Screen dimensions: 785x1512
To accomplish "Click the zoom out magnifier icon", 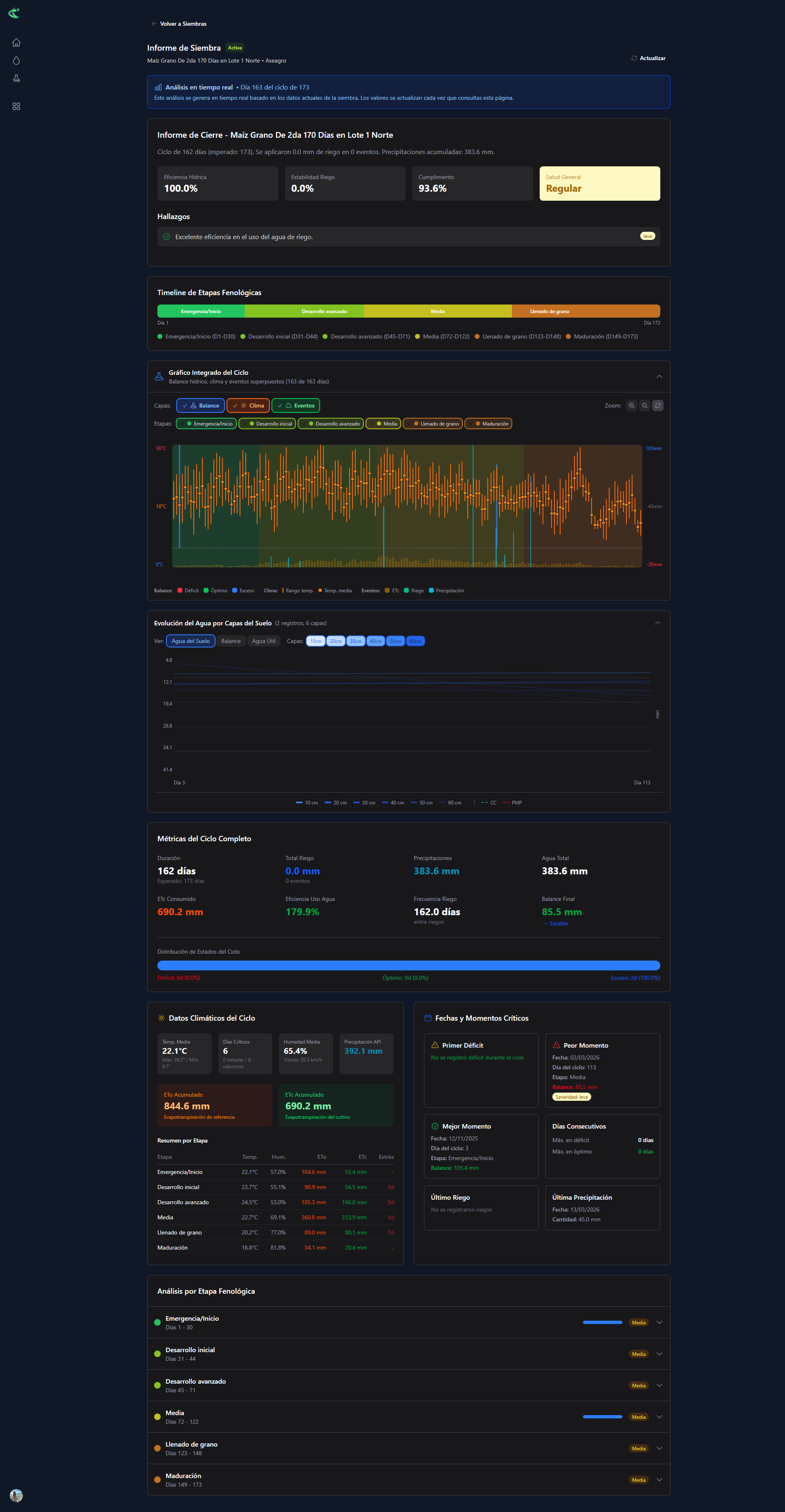I will tap(645, 405).
